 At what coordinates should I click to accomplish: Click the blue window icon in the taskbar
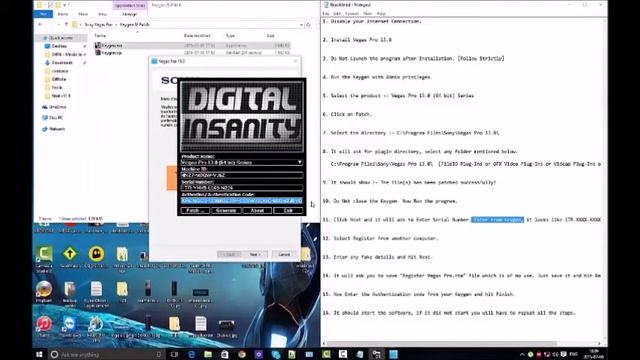pyautogui.click(x=393, y=354)
